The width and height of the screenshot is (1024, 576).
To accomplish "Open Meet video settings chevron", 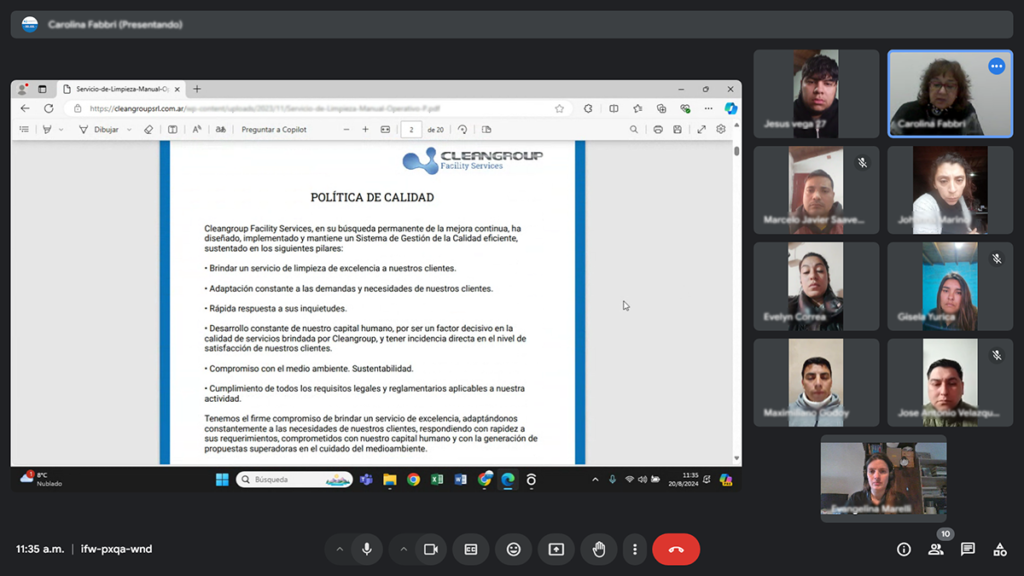I will click(404, 549).
